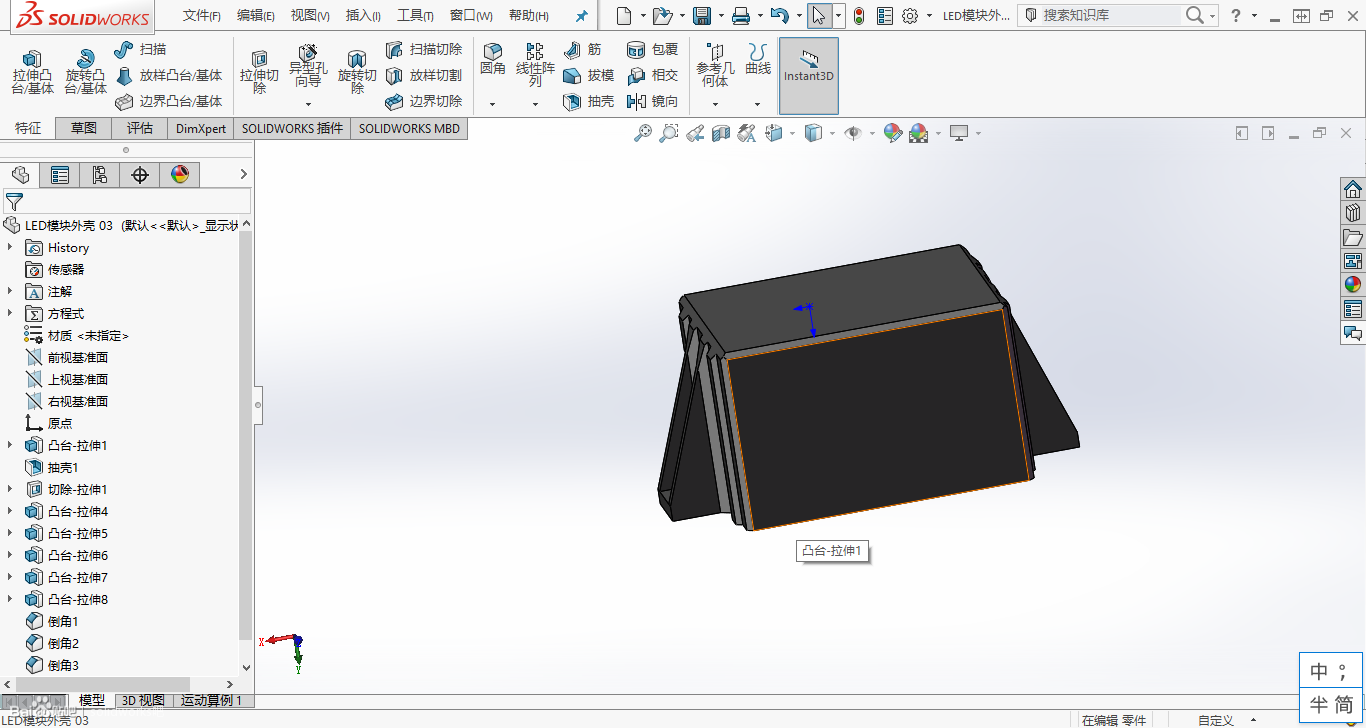Expand the 凸台-拉伸1 feature node
Viewport: 1366px width, 728px height.
click(10, 445)
